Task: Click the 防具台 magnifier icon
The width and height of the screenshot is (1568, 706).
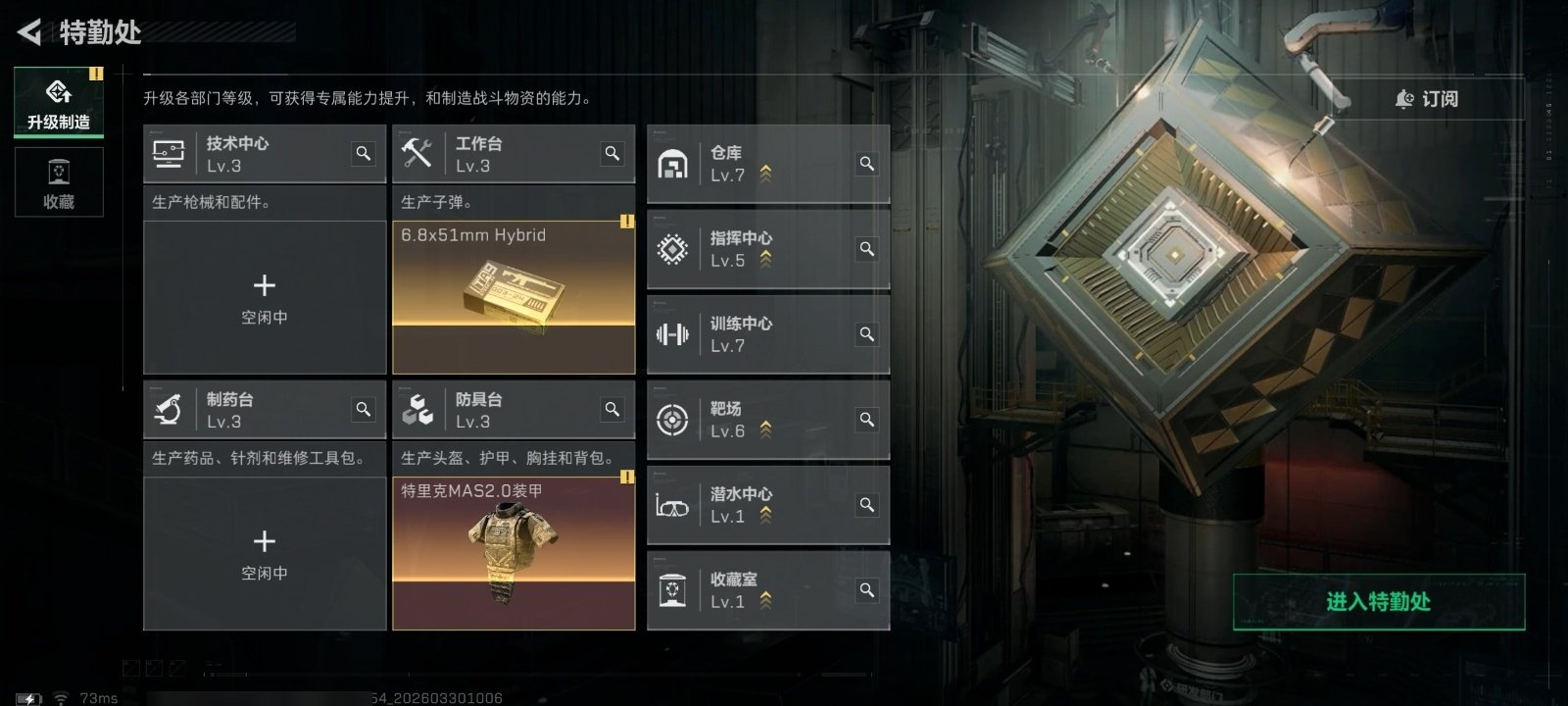Action: (612, 409)
